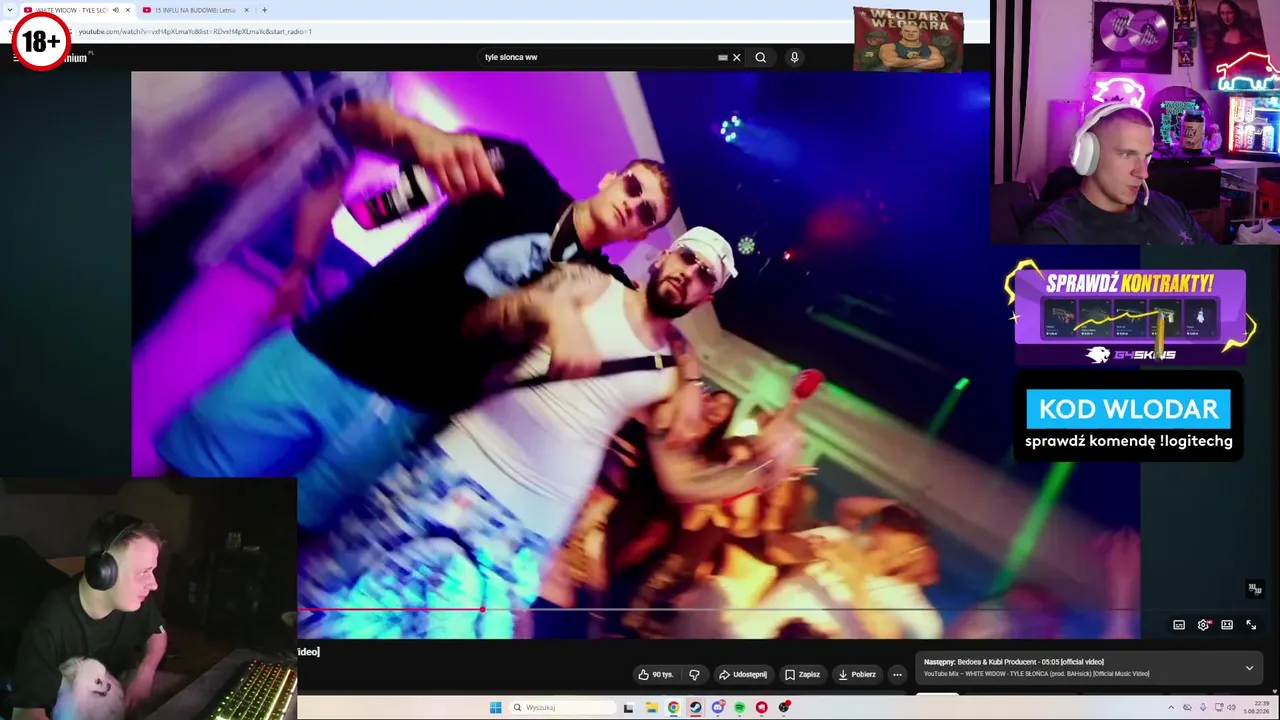Like the video with 90 tys. likes

(656, 674)
